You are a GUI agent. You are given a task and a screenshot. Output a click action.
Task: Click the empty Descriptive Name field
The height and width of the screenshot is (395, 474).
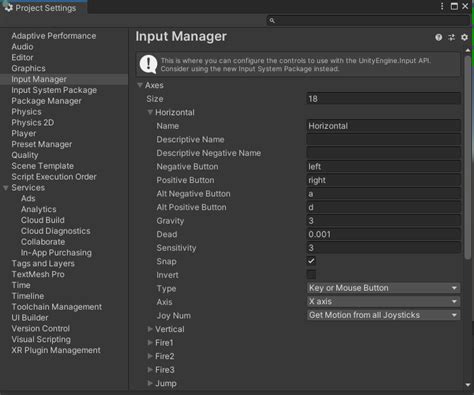383,139
